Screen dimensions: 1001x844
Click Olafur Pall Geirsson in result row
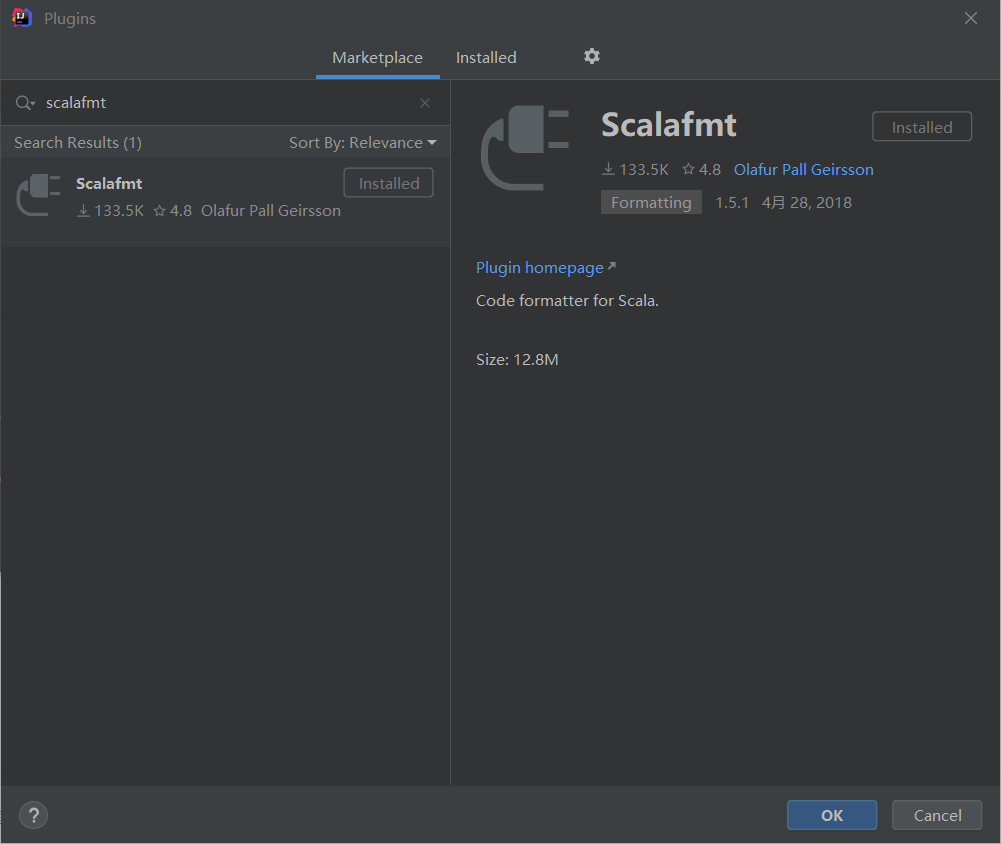point(271,211)
